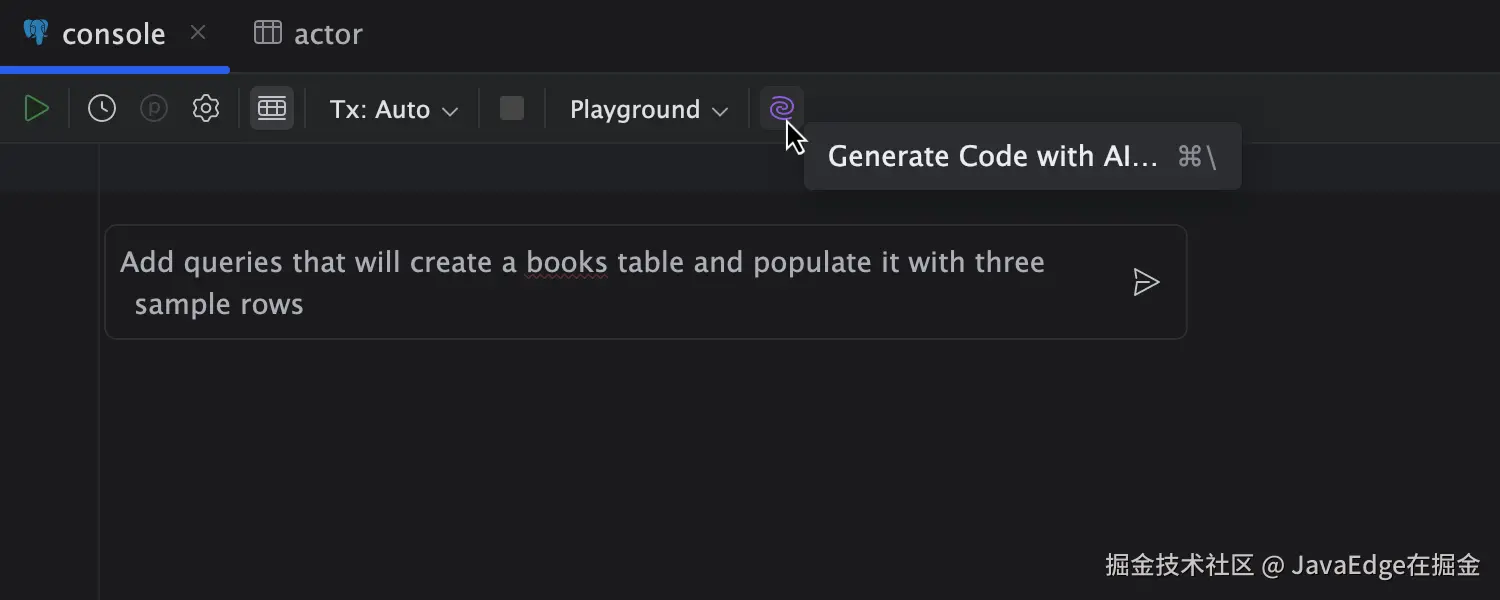Run the query with the green play icon
The width and height of the screenshot is (1500, 600).
tap(36, 109)
